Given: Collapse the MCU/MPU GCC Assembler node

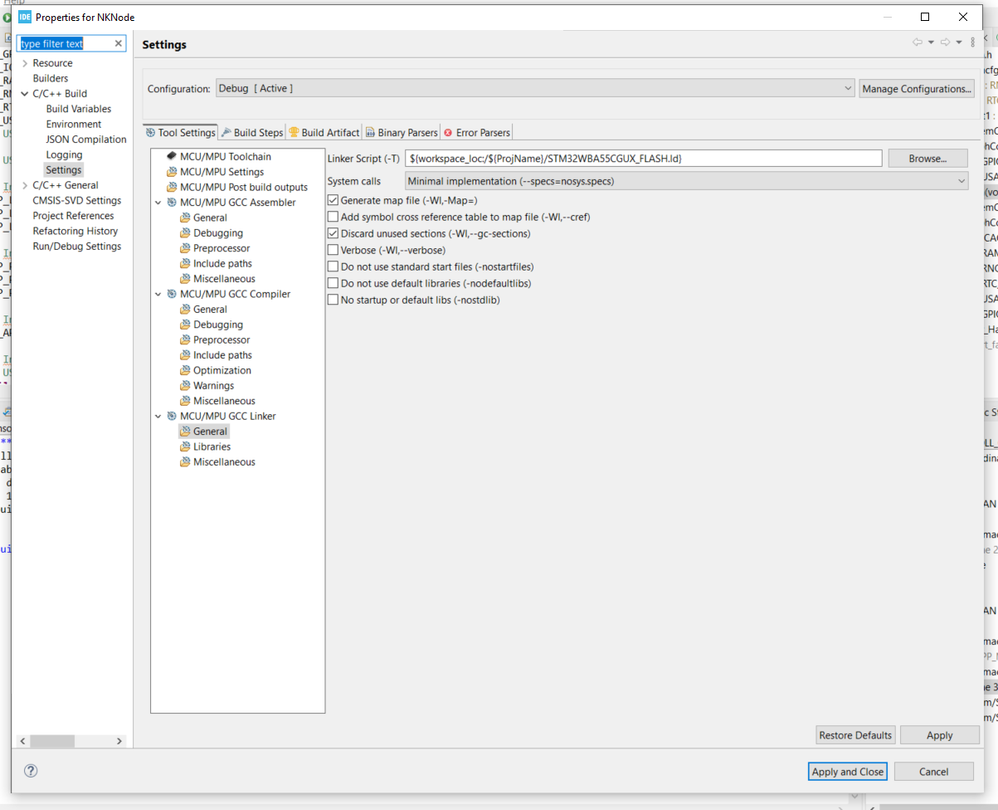Looking at the screenshot, I should [158, 202].
